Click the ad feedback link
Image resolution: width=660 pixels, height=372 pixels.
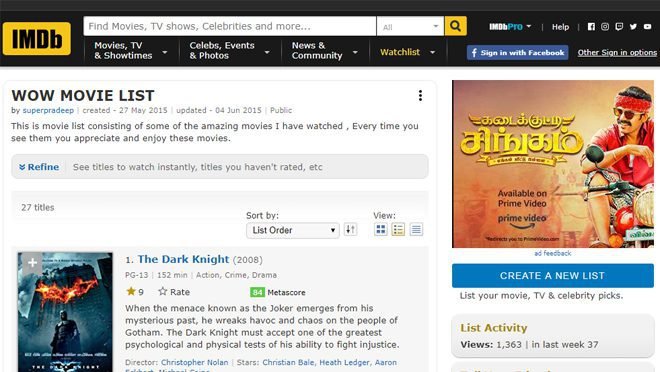pyautogui.click(x=553, y=253)
